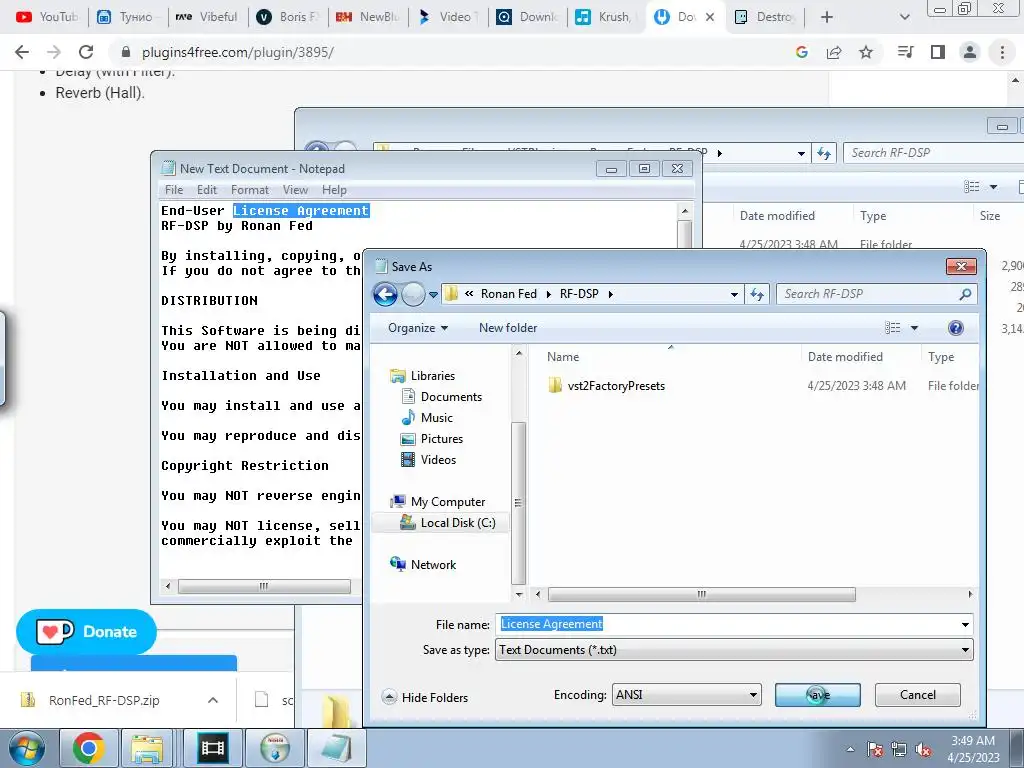Open the RonFed_RF-DSP.zip download
This screenshot has height=768, width=1024.
103,700
